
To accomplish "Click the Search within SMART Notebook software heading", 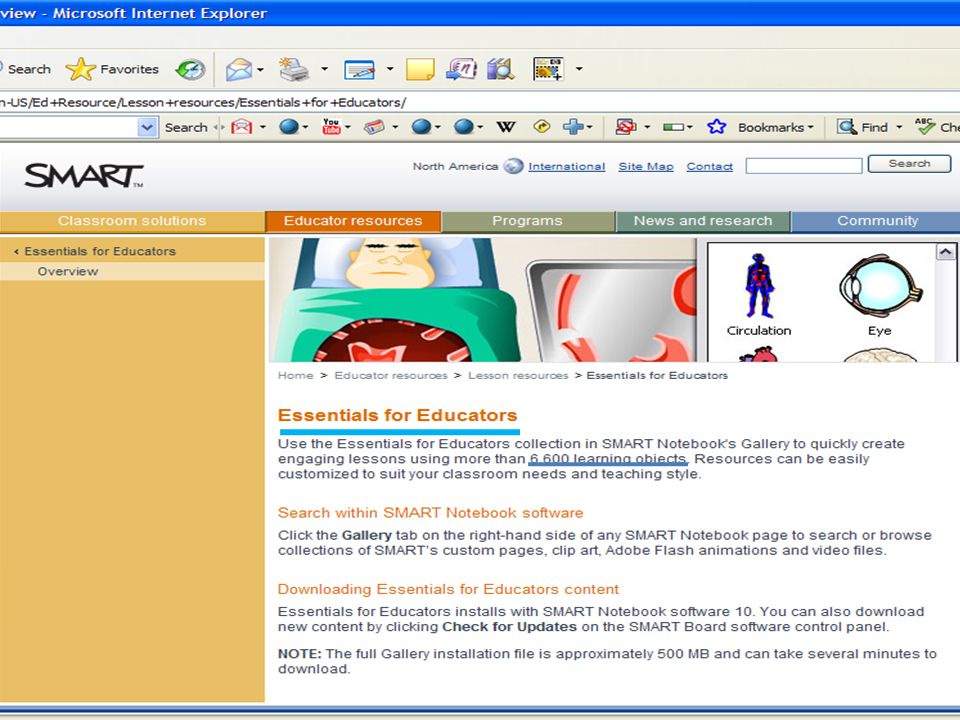I will (x=430, y=513).
